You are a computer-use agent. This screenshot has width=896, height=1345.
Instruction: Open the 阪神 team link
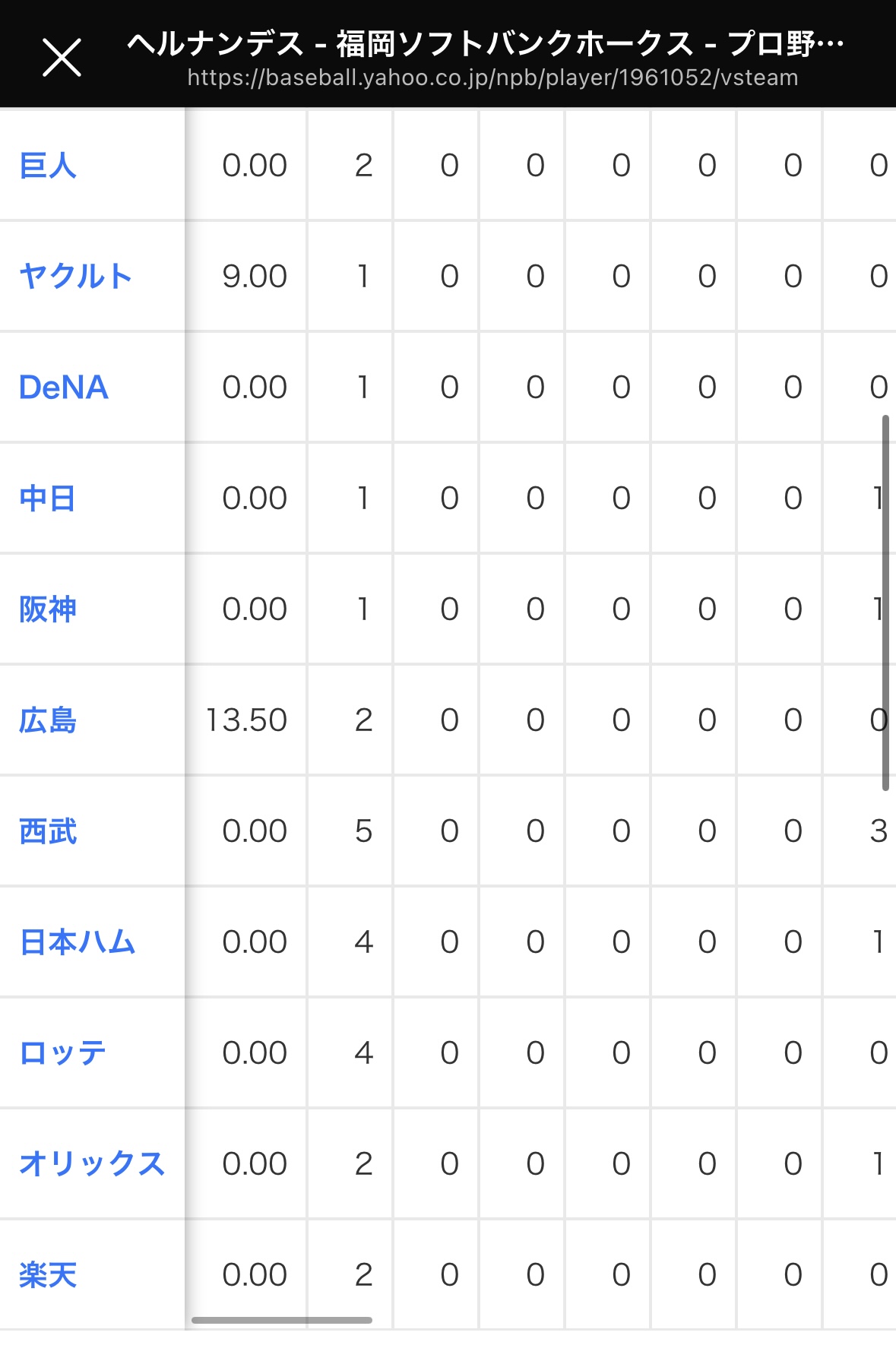point(48,609)
